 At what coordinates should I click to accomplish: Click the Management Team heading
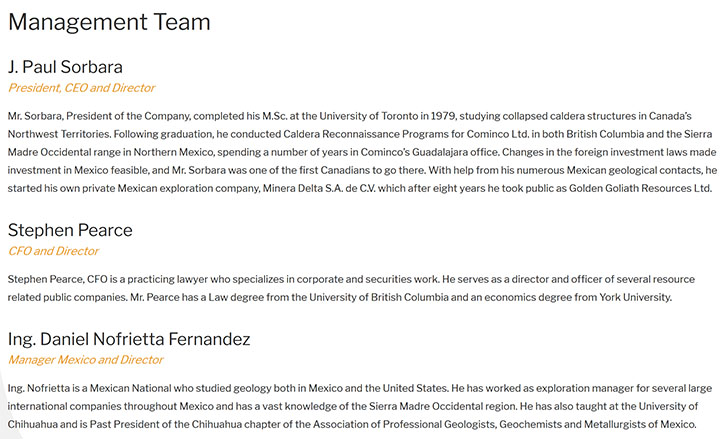[109, 22]
